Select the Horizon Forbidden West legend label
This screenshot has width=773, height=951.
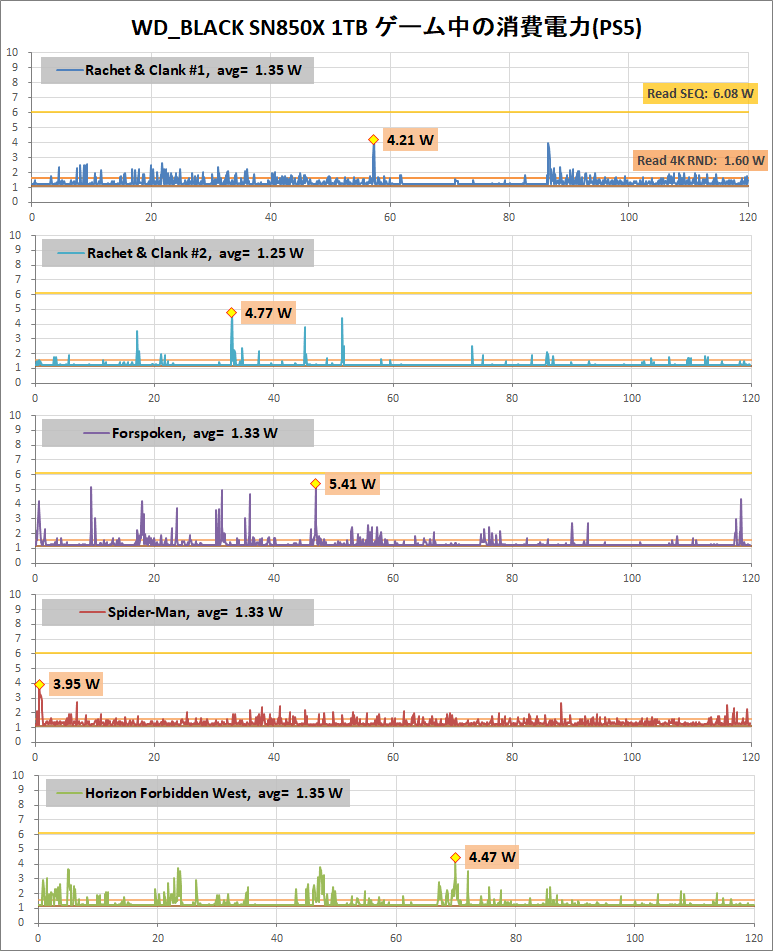click(x=213, y=793)
